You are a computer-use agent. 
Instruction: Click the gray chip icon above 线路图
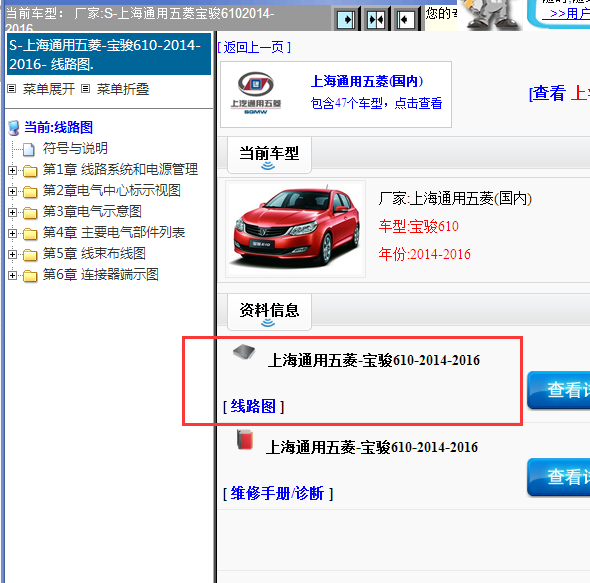244,352
